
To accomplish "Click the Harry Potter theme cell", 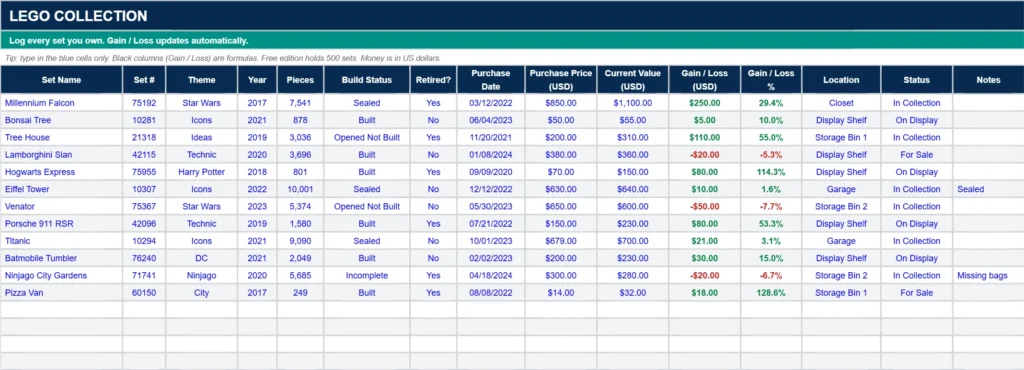I will tap(201, 172).
